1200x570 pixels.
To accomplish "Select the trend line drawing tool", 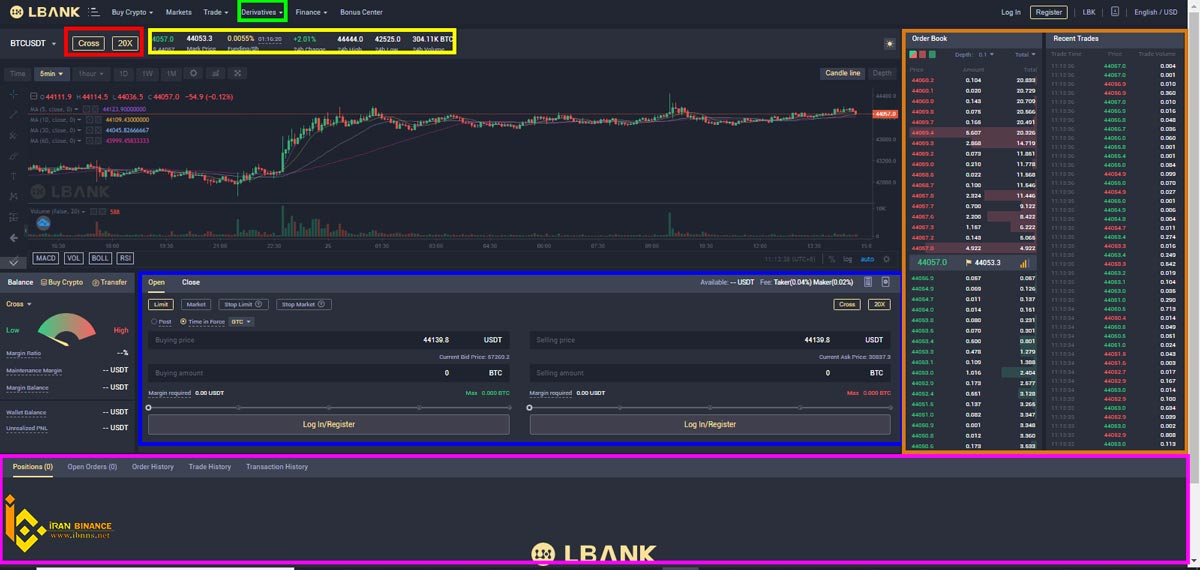I will tap(14, 115).
